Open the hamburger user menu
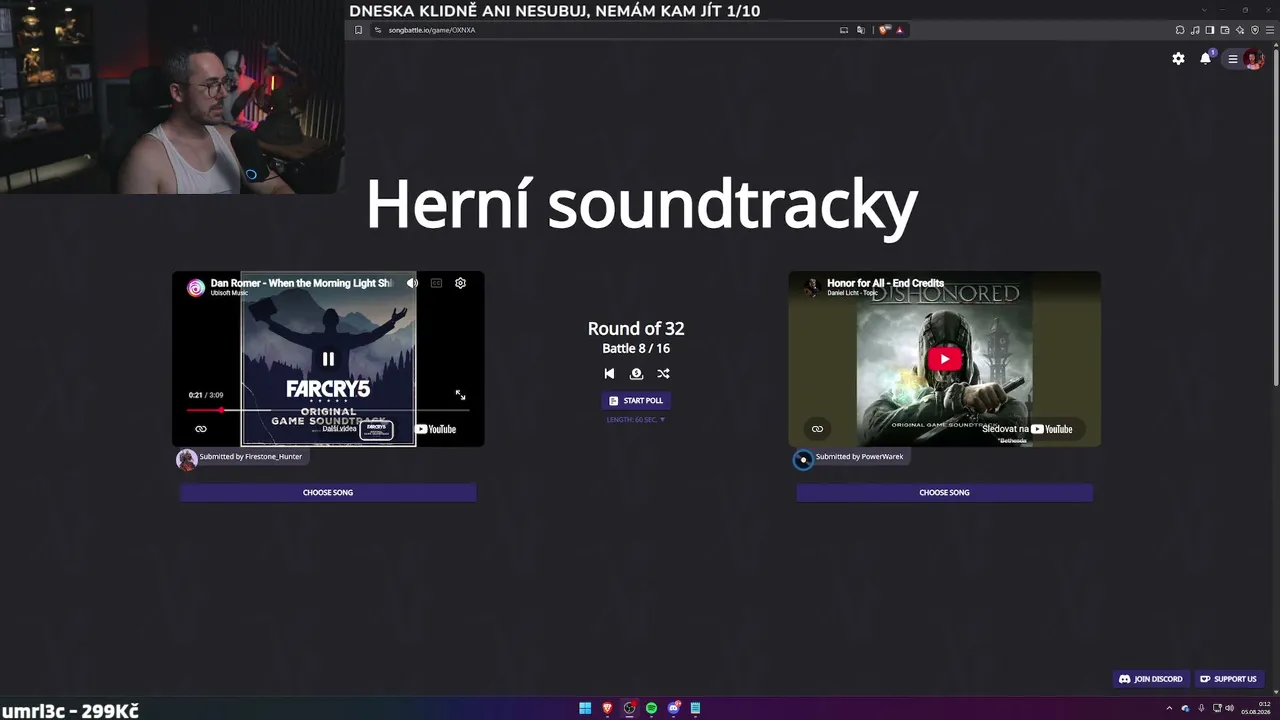The width and height of the screenshot is (1280, 720). tap(1233, 59)
